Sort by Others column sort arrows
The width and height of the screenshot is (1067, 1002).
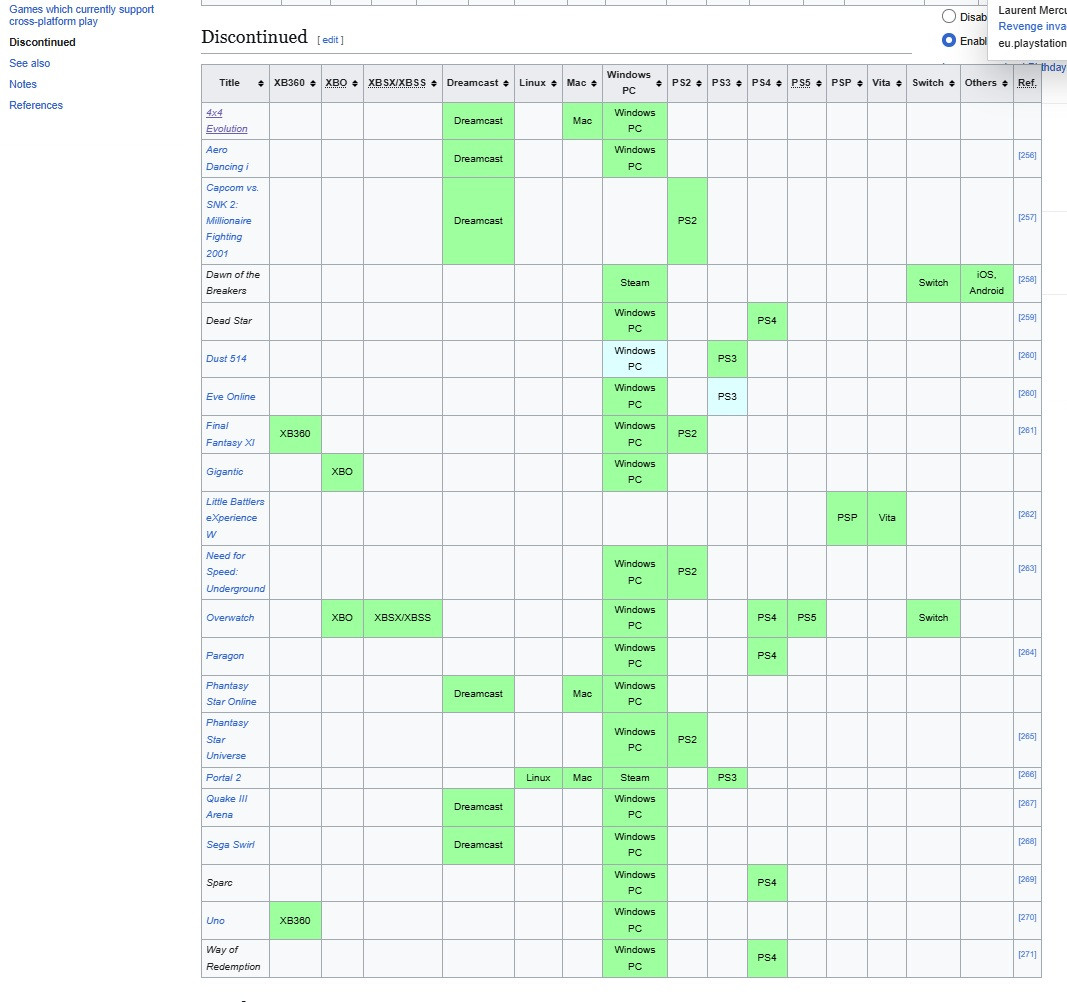point(1004,83)
